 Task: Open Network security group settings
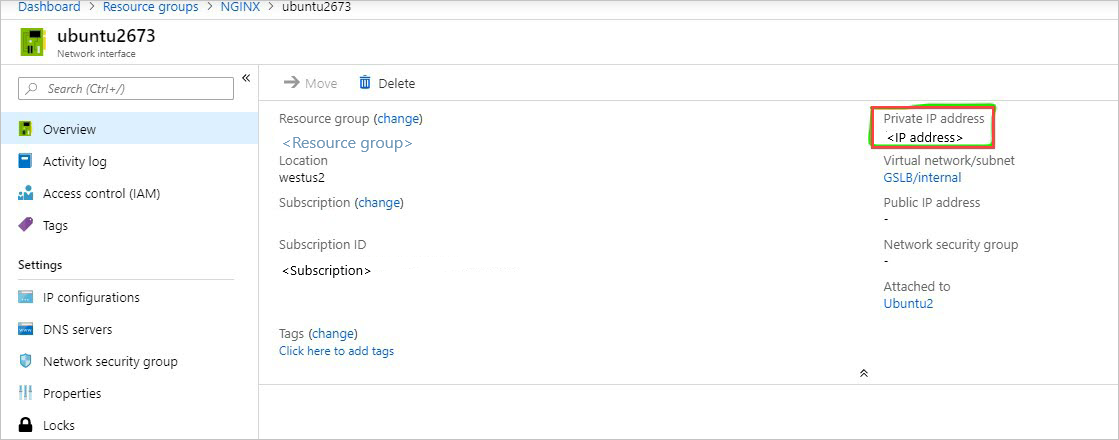tap(129, 362)
